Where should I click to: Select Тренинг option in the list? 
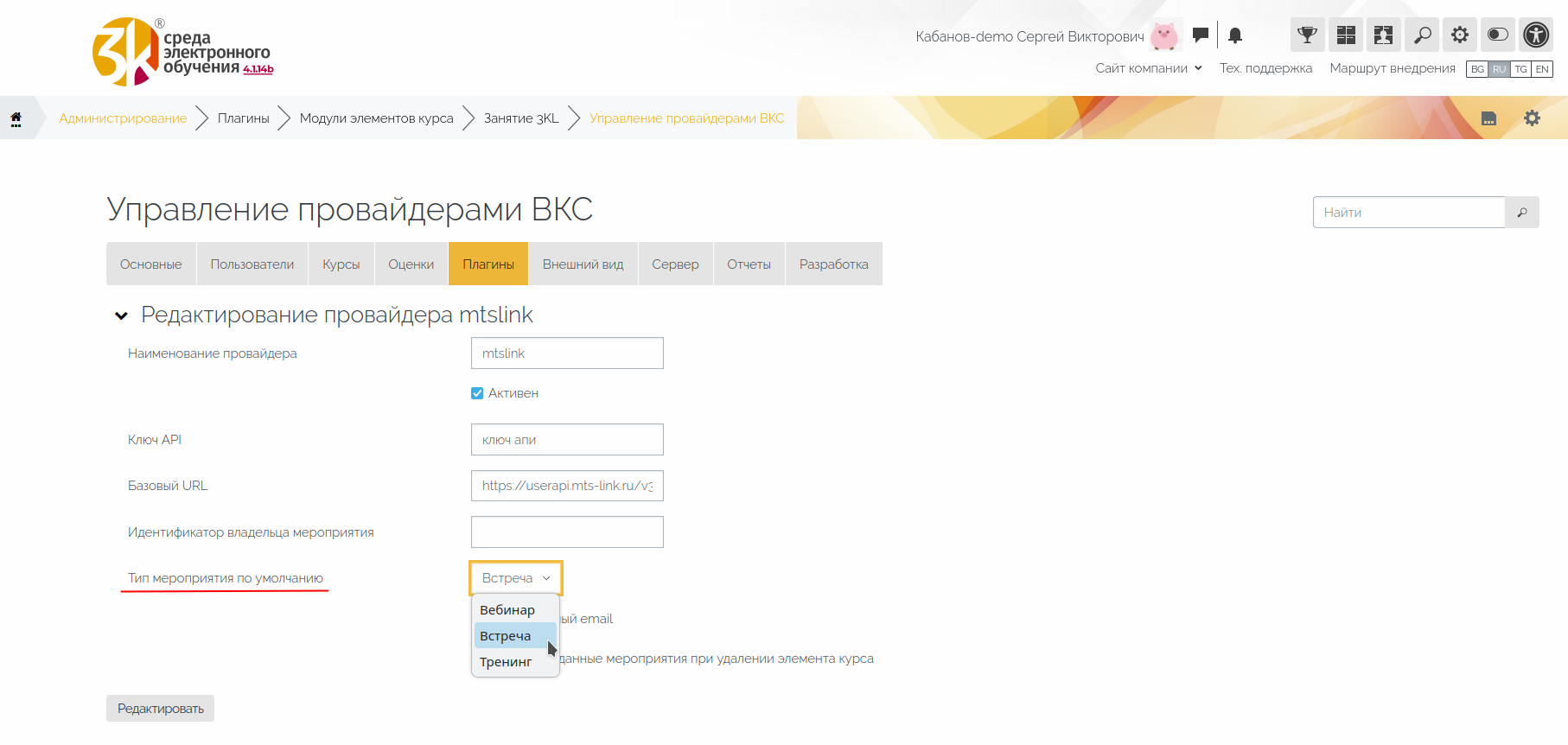[x=506, y=662]
